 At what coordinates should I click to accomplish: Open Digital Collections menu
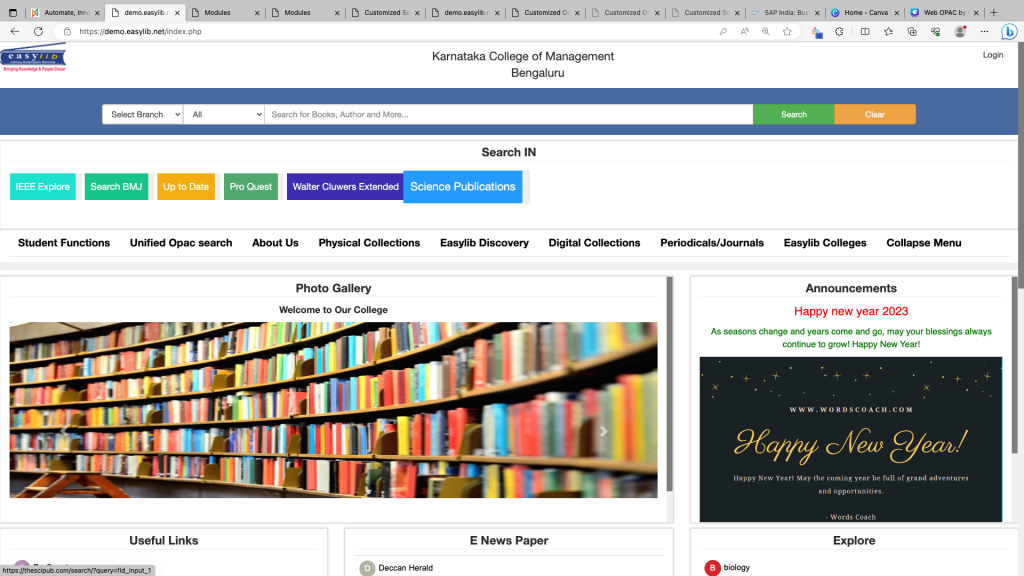pos(594,243)
